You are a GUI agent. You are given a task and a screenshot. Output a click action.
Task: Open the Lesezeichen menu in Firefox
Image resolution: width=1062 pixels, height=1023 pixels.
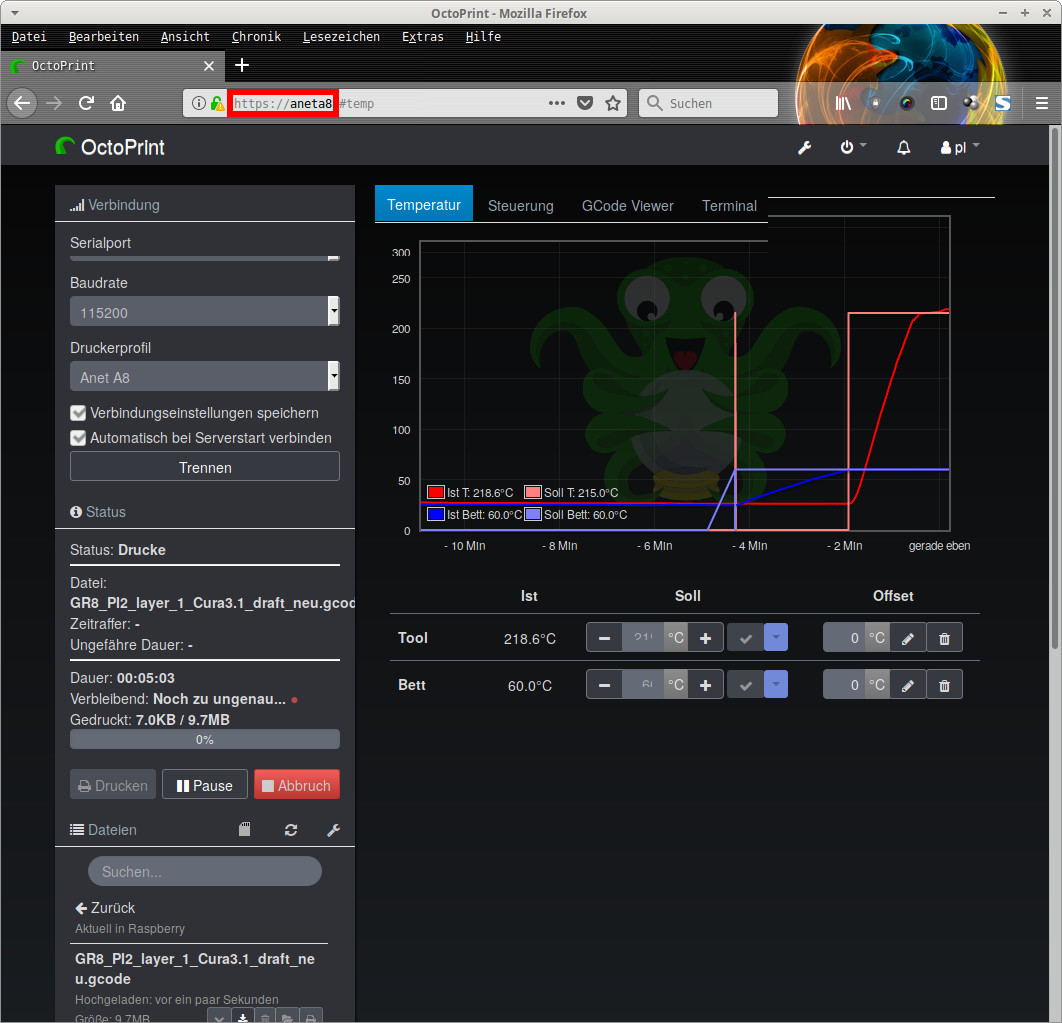coord(341,37)
